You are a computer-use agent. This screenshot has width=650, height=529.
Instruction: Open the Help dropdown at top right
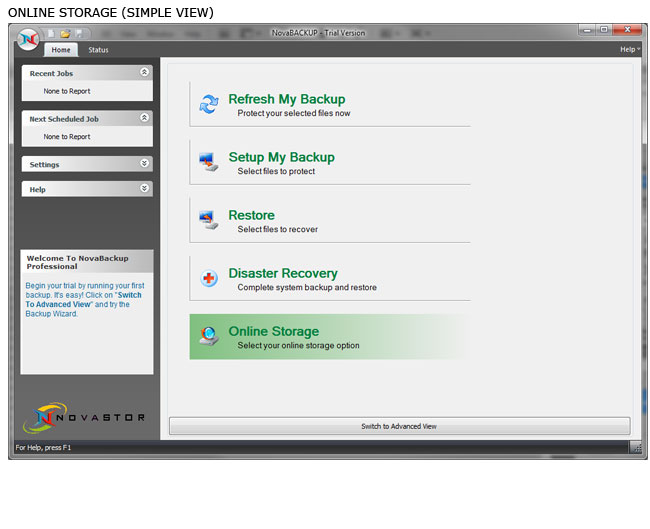(x=628, y=49)
